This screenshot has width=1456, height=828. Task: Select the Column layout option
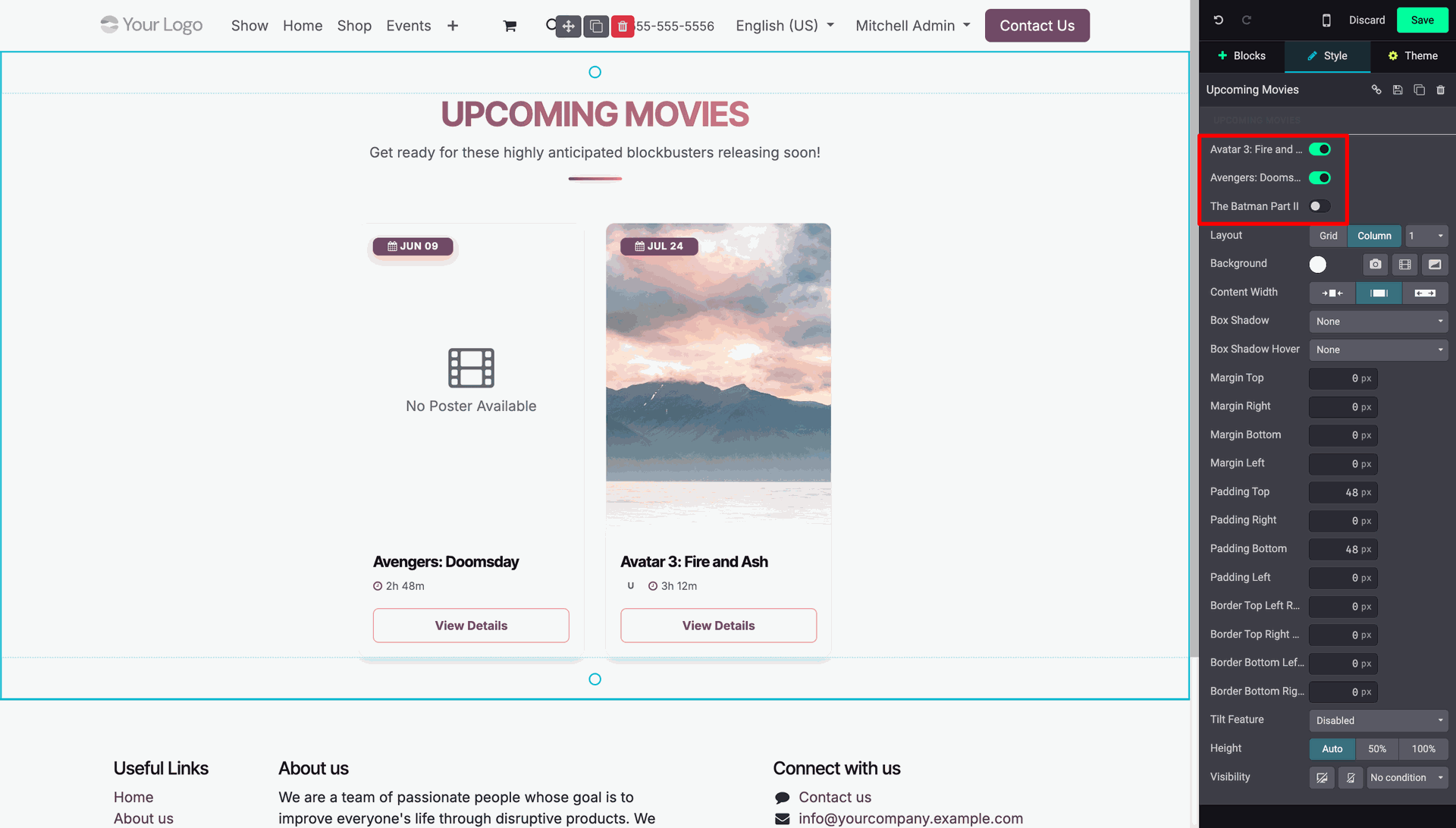coord(1374,236)
